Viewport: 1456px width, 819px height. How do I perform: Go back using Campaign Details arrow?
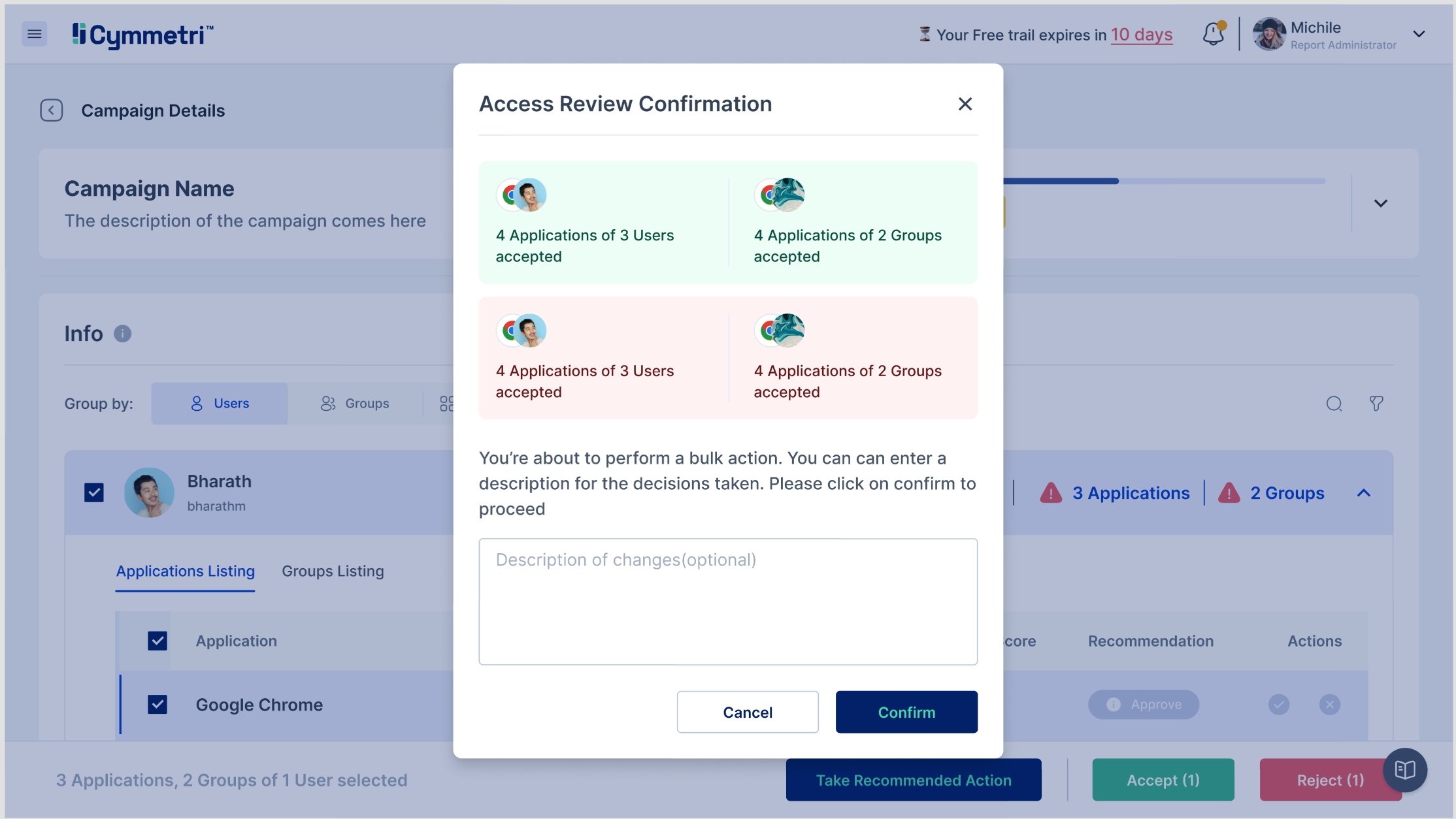click(52, 110)
